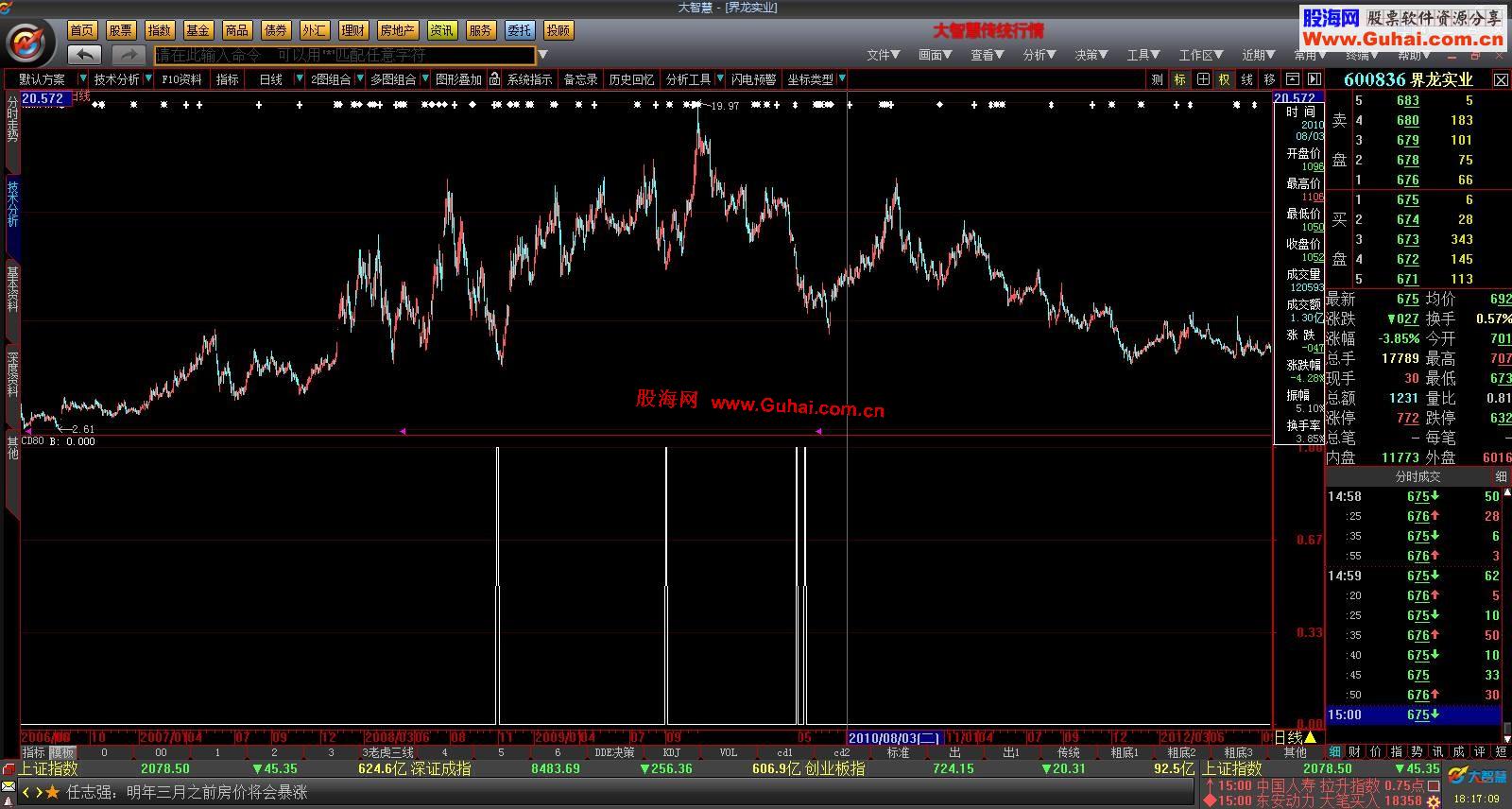Expand the 坐标类型 dropdown arrow
Viewport: 1512px width, 809px height.
click(x=842, y=79)
